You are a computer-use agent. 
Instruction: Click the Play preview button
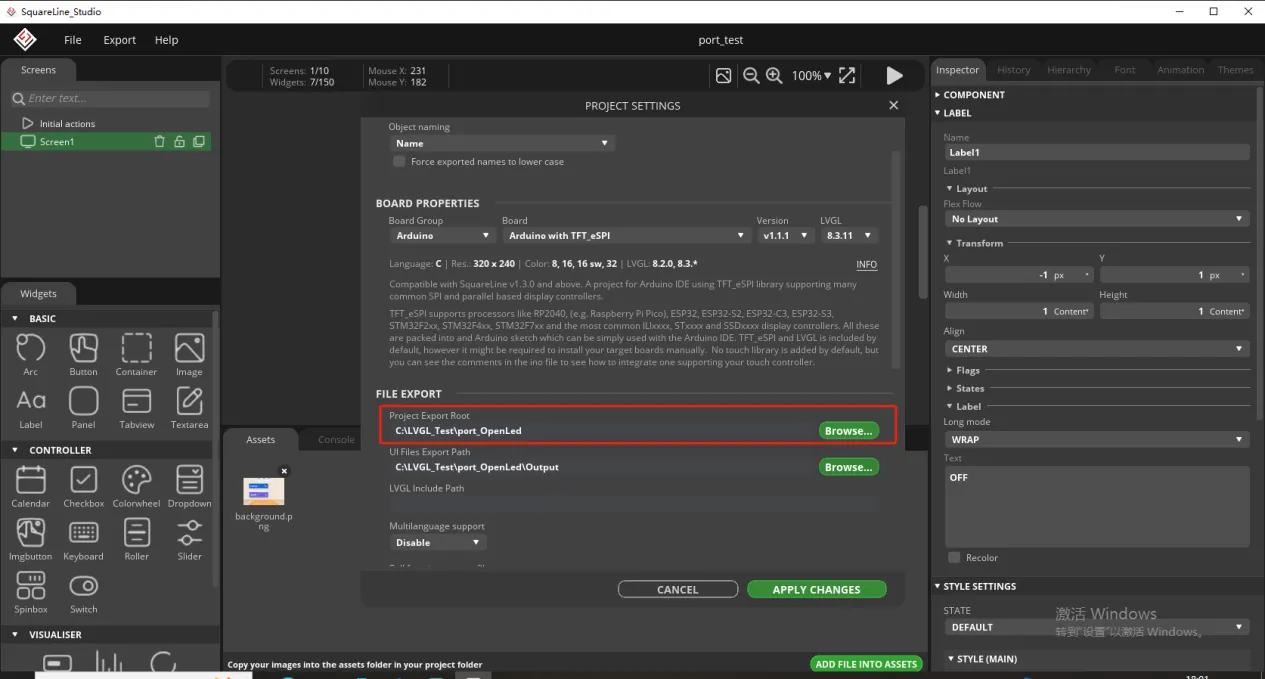[894, 76]
